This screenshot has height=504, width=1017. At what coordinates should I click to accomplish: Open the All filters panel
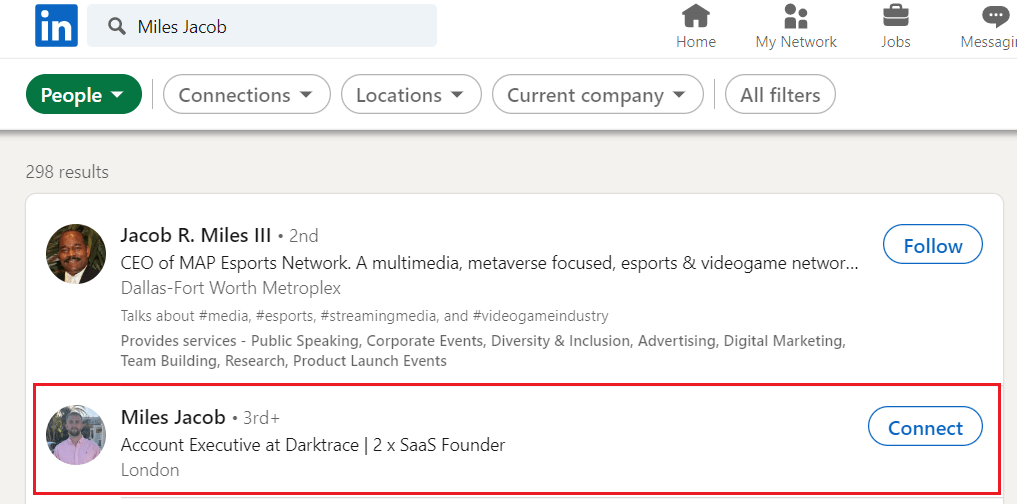[x=780, y=95]
